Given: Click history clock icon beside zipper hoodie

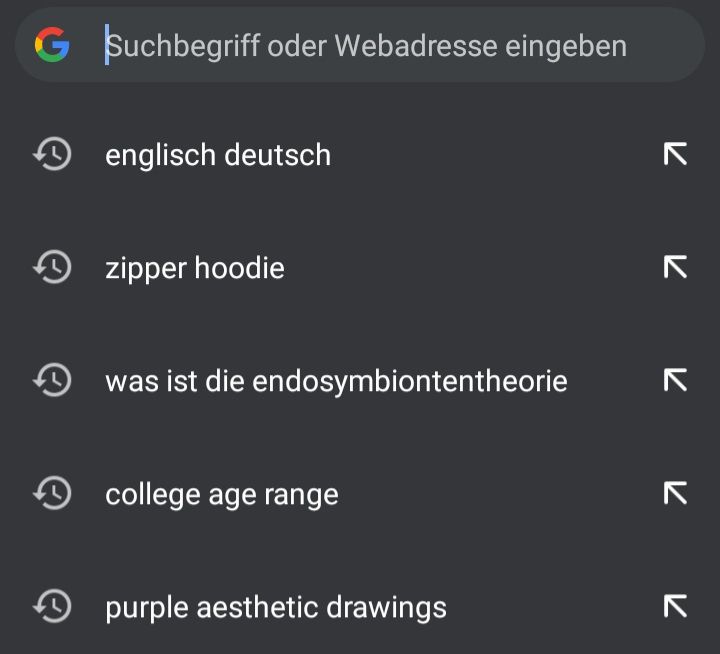Looking at the screenshot, I should 52,267.
